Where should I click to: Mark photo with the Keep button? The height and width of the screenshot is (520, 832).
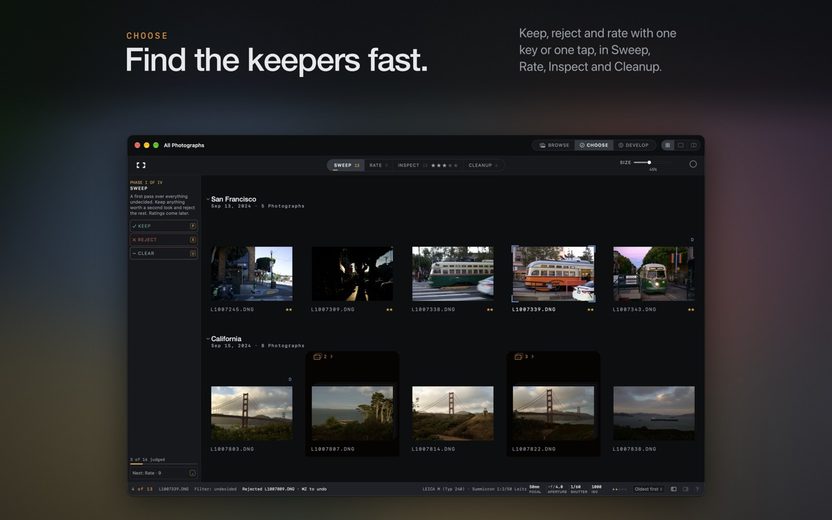(163, 226)
